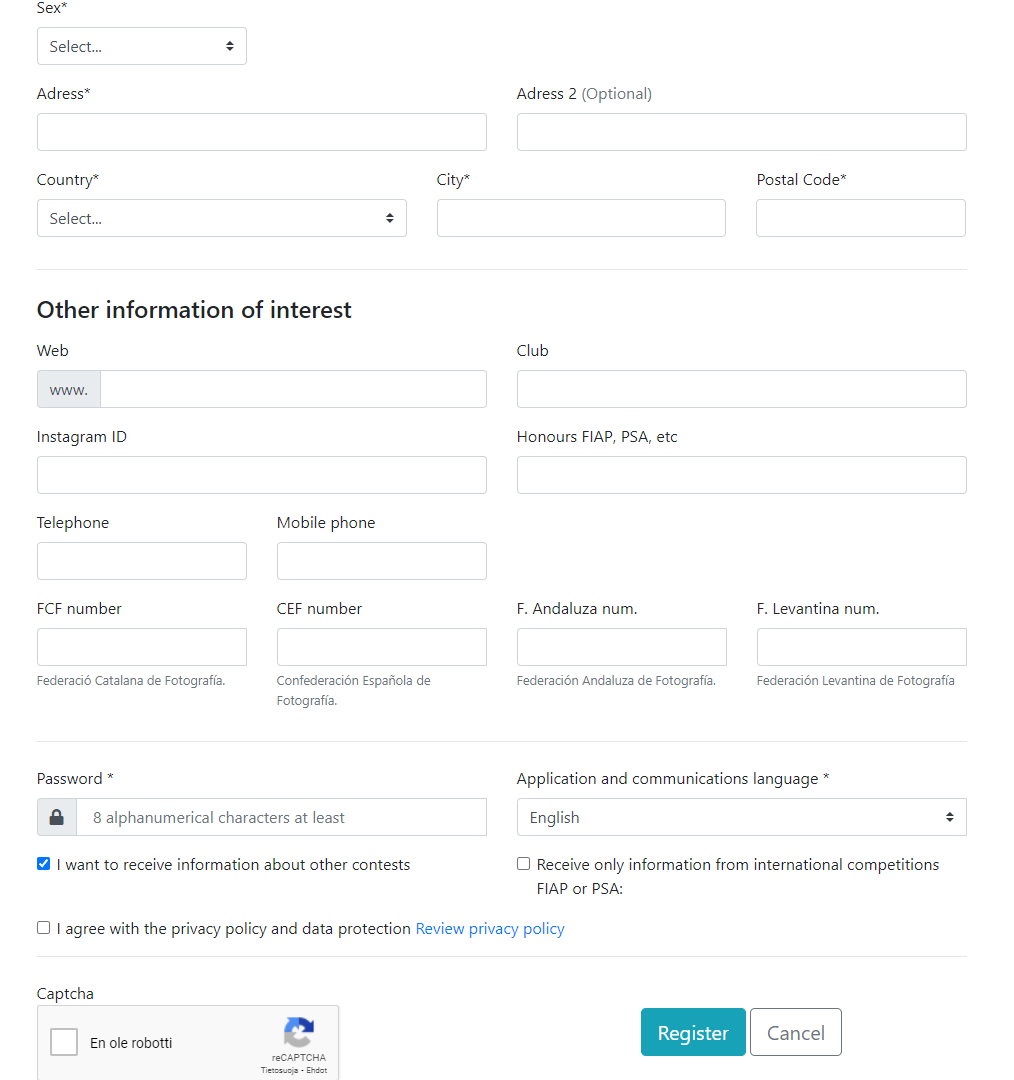Uncheck 'I want to receive information' checkbox

[43, 864]
